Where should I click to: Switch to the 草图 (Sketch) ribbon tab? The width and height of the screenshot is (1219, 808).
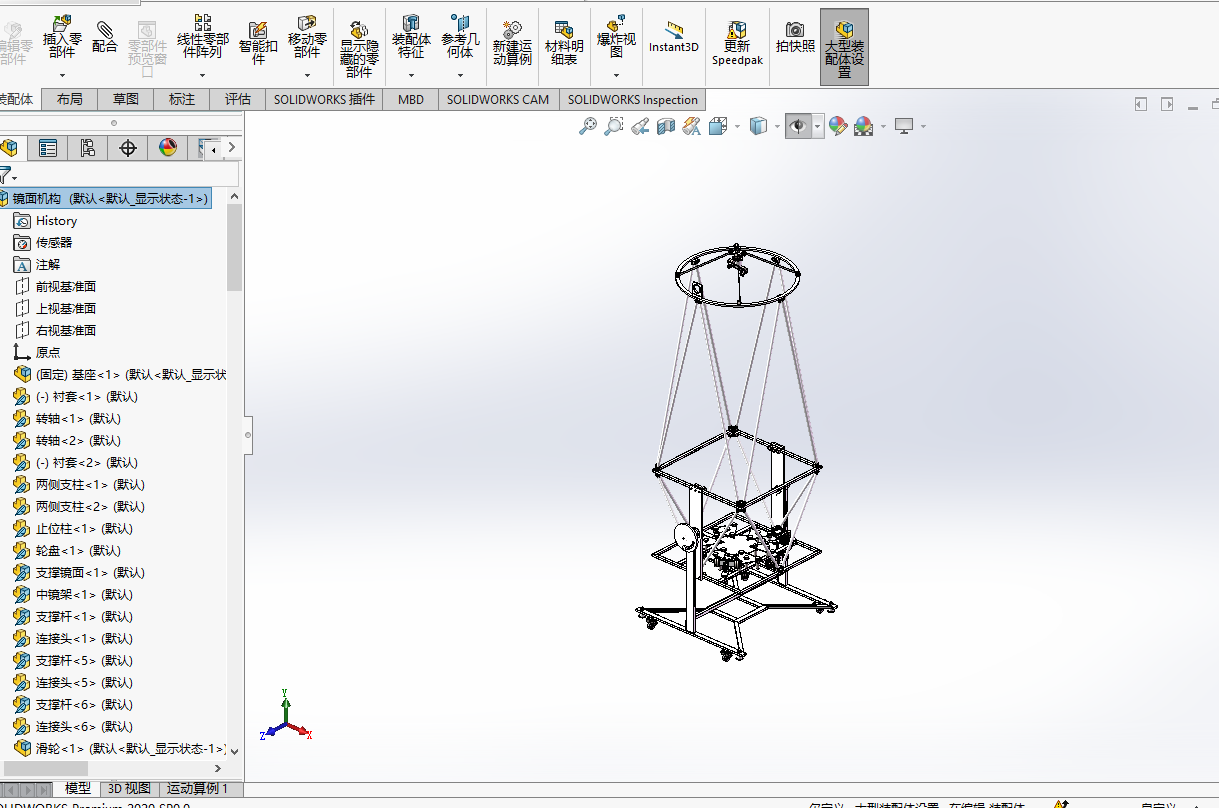click(126, 99)
